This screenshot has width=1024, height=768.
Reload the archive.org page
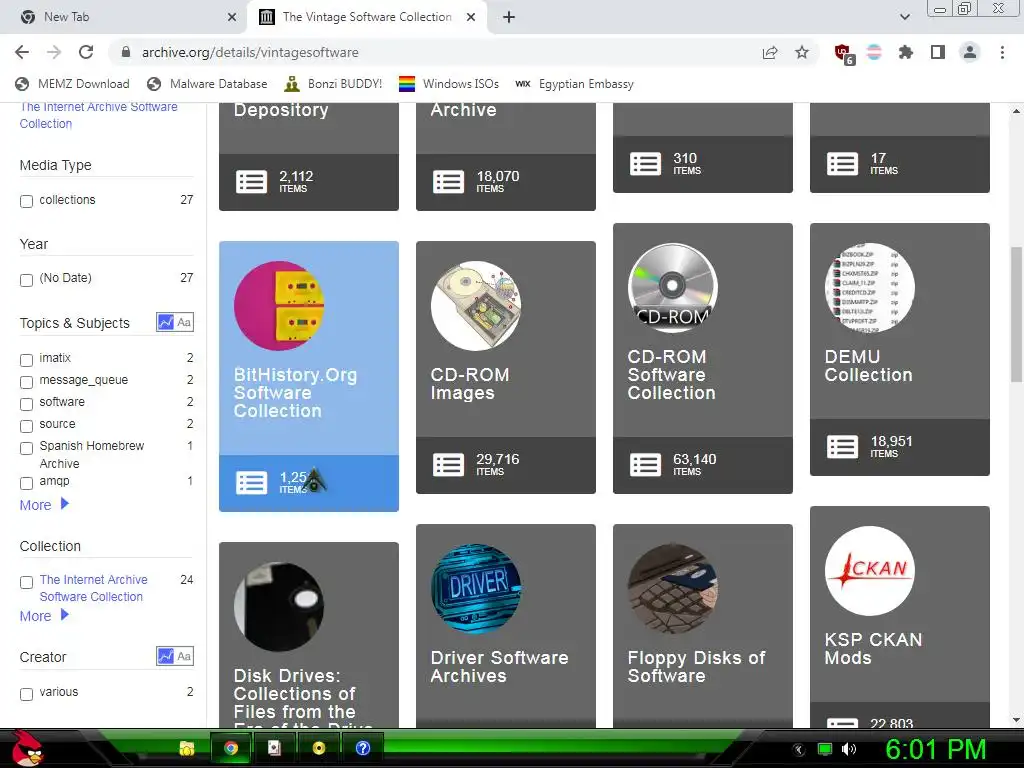coord(86,52)
